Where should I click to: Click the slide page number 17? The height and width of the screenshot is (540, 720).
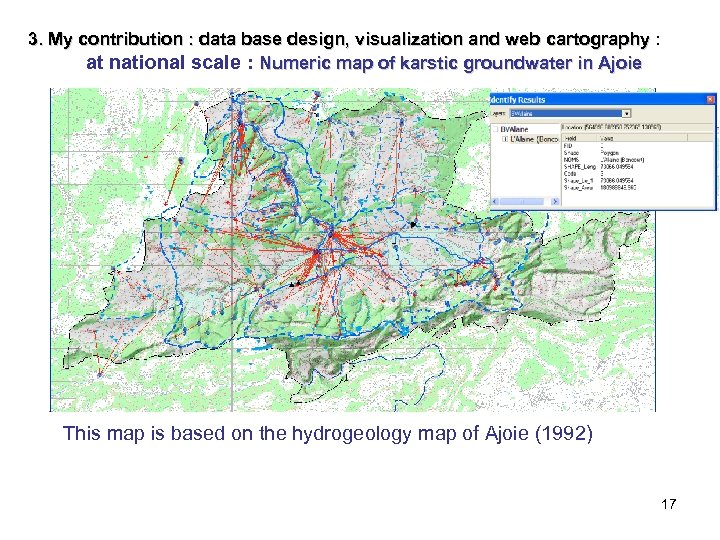pos(669,504)
